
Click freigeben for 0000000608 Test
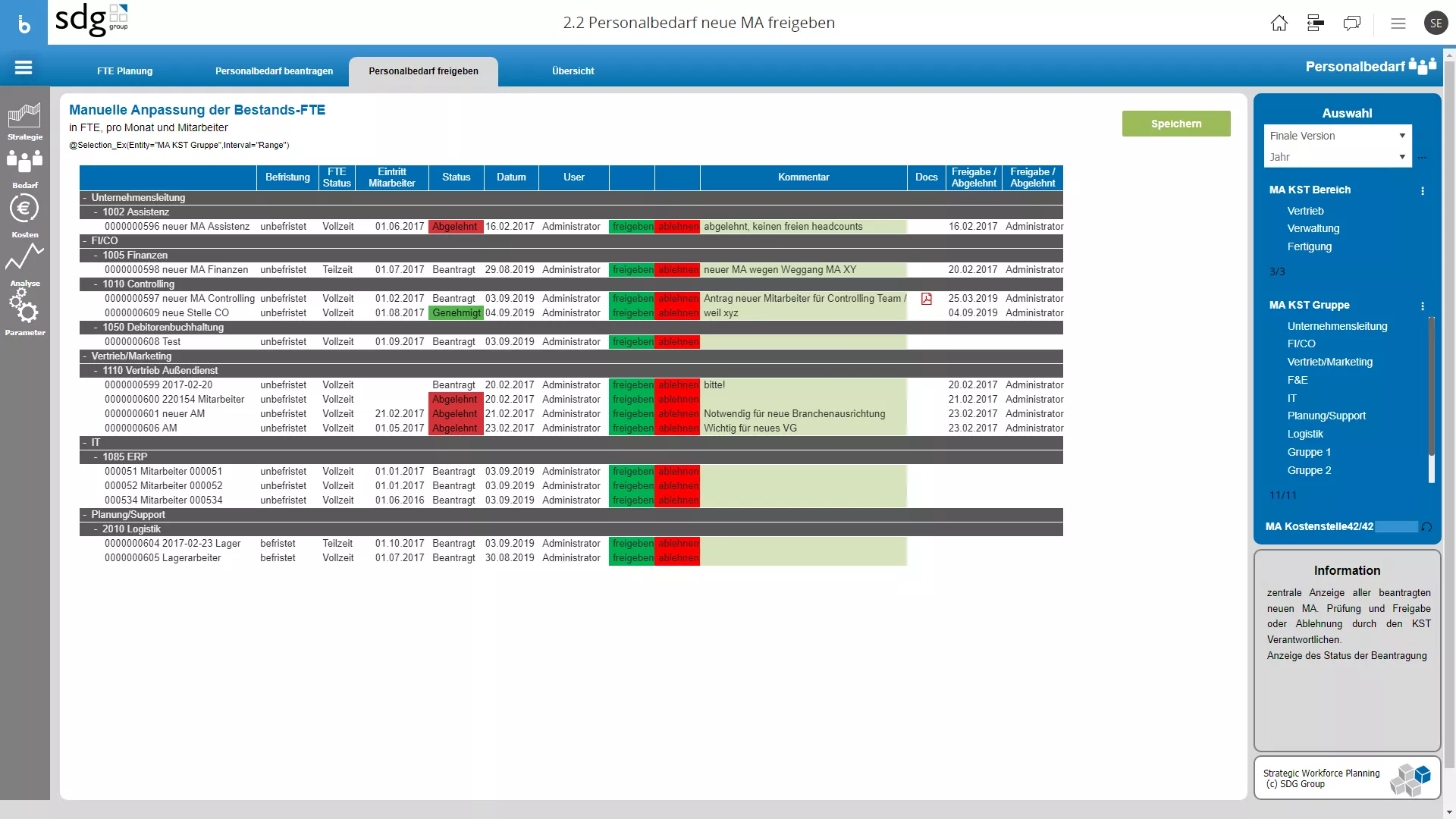point(632,342)
